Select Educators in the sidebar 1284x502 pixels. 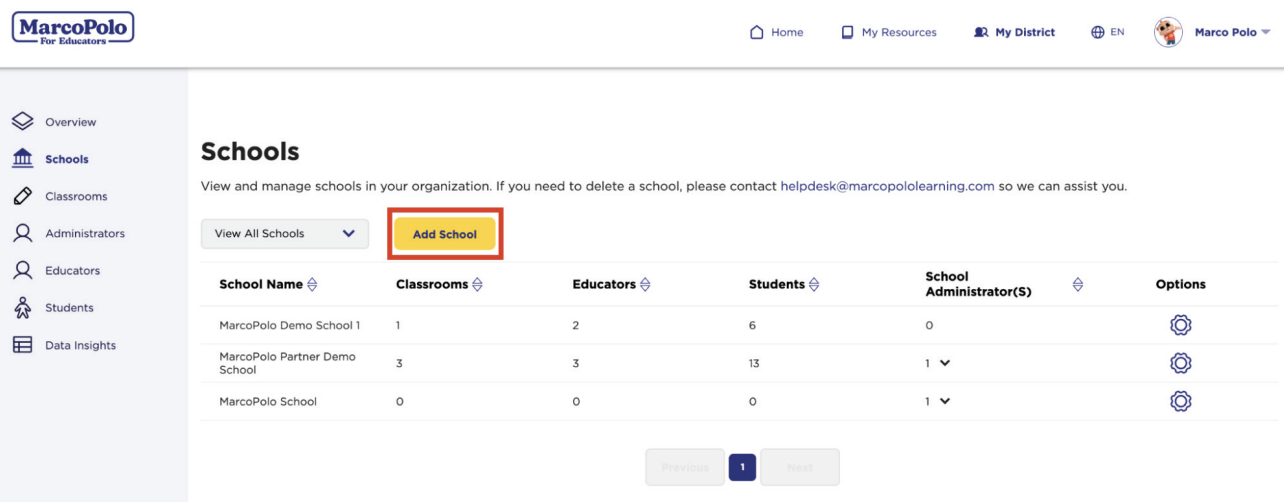click(73, 270)
